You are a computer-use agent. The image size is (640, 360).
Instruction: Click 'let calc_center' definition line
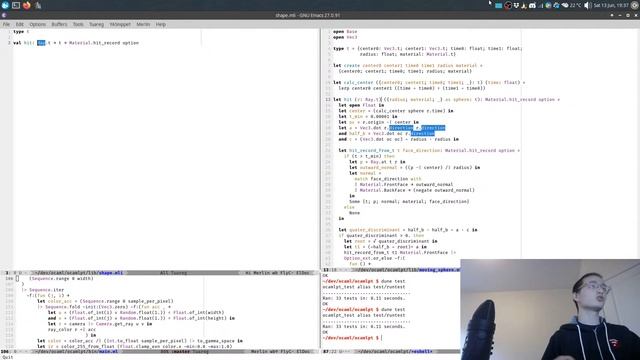tap(429, 82)
